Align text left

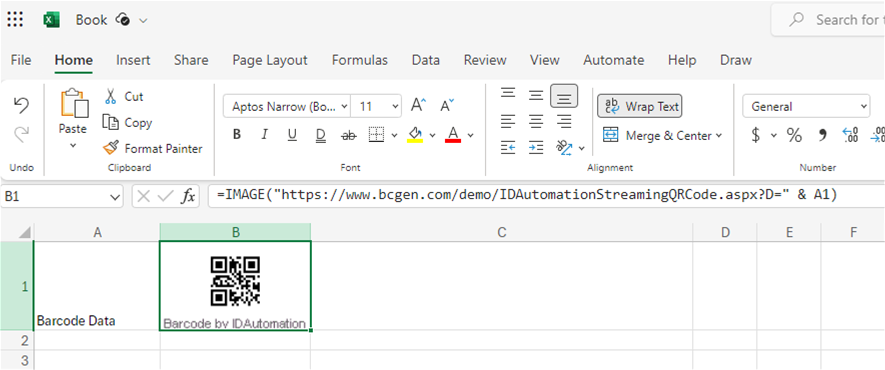[508, 121]
